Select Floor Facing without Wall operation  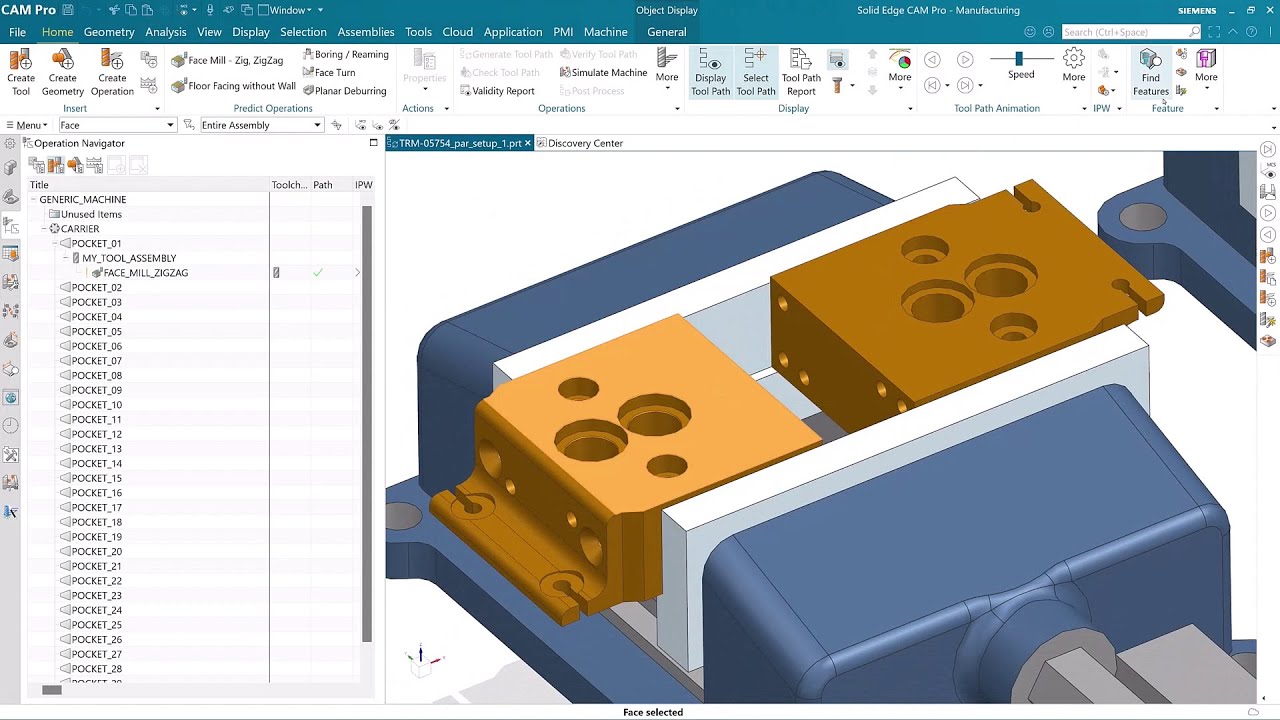click(233, 86)
